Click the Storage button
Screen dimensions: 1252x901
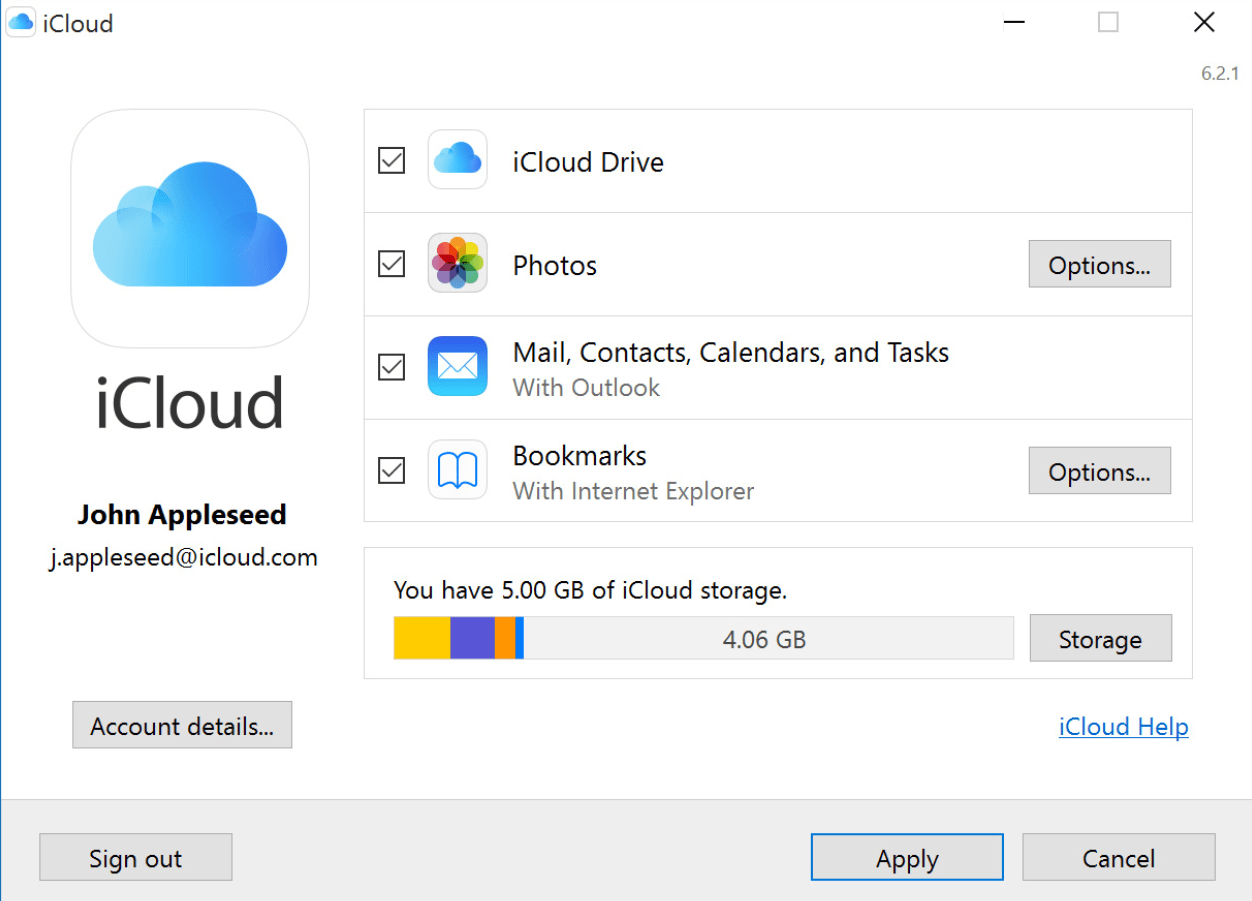(x=1100, y=638)
